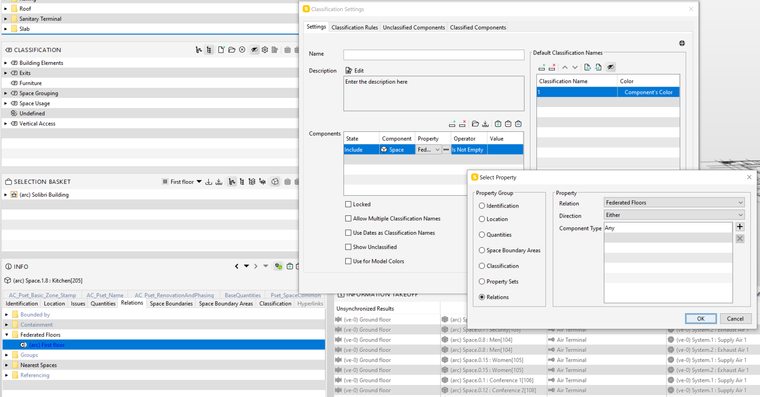Click Component's Color cell in classification table
Image resolution: width=760 pixels, height=397 pixels.
(x=649, y=92)
